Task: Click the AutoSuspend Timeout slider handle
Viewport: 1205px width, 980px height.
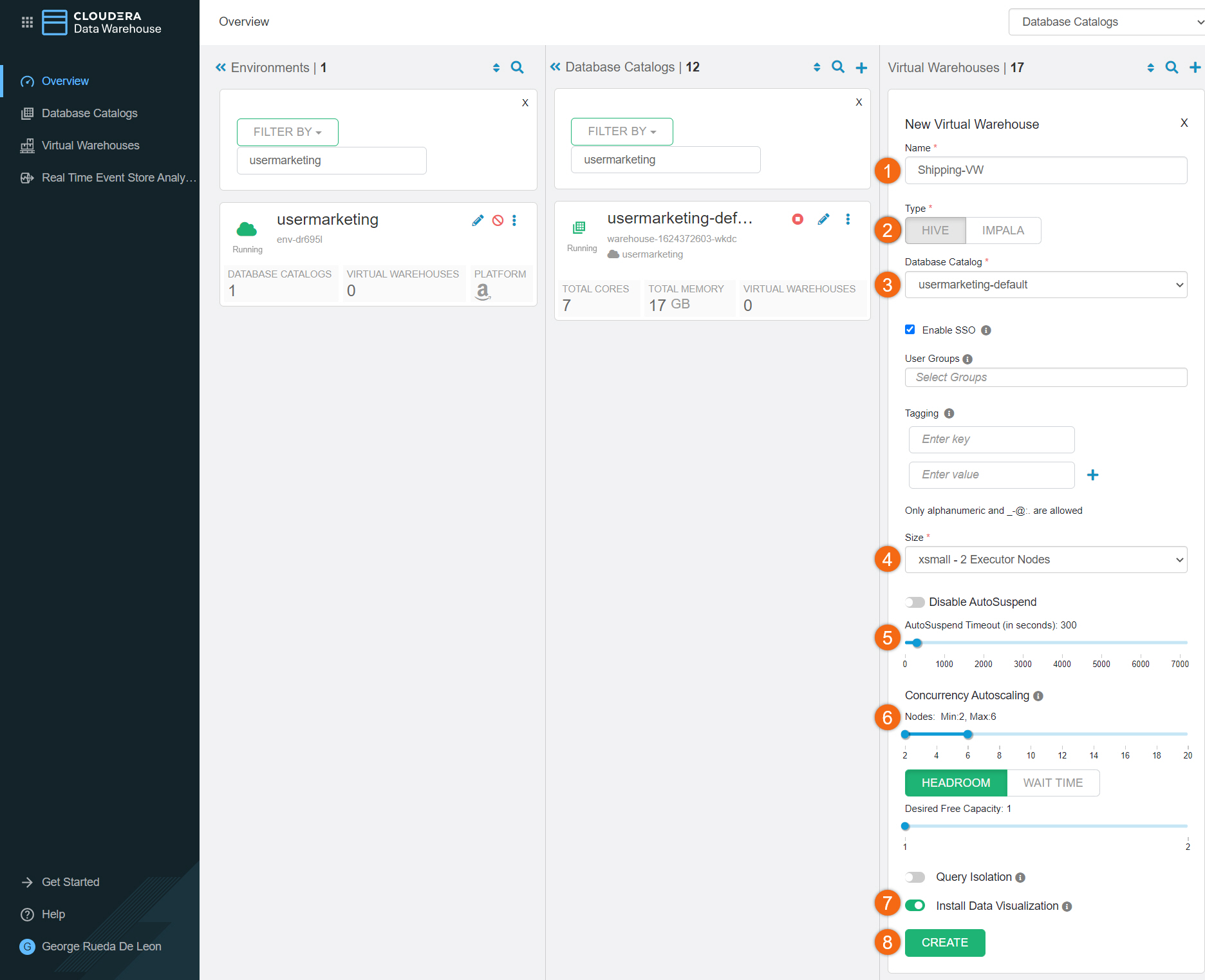Action: click(x=917, y=643)
